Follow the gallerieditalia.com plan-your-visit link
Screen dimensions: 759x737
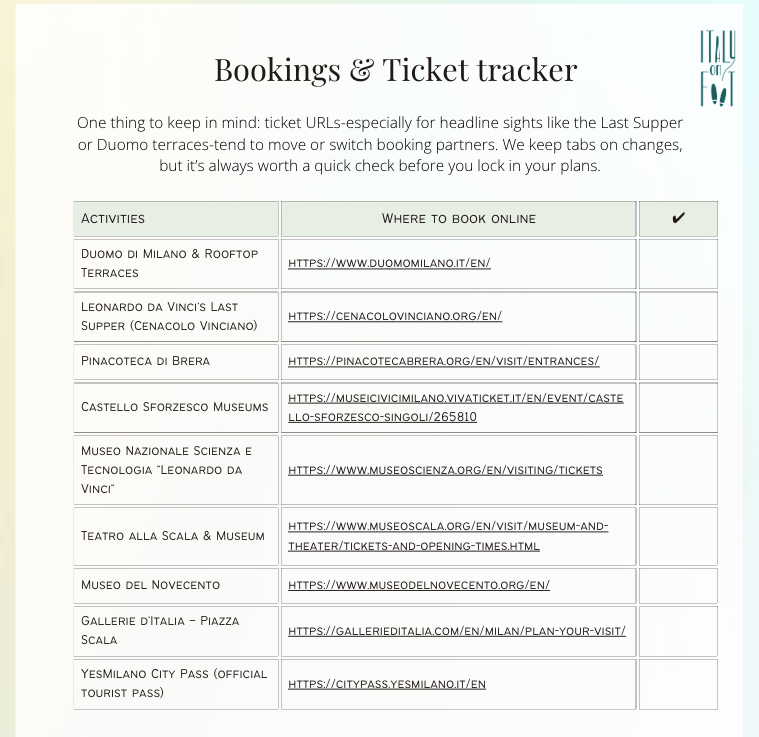pos(456,631)
